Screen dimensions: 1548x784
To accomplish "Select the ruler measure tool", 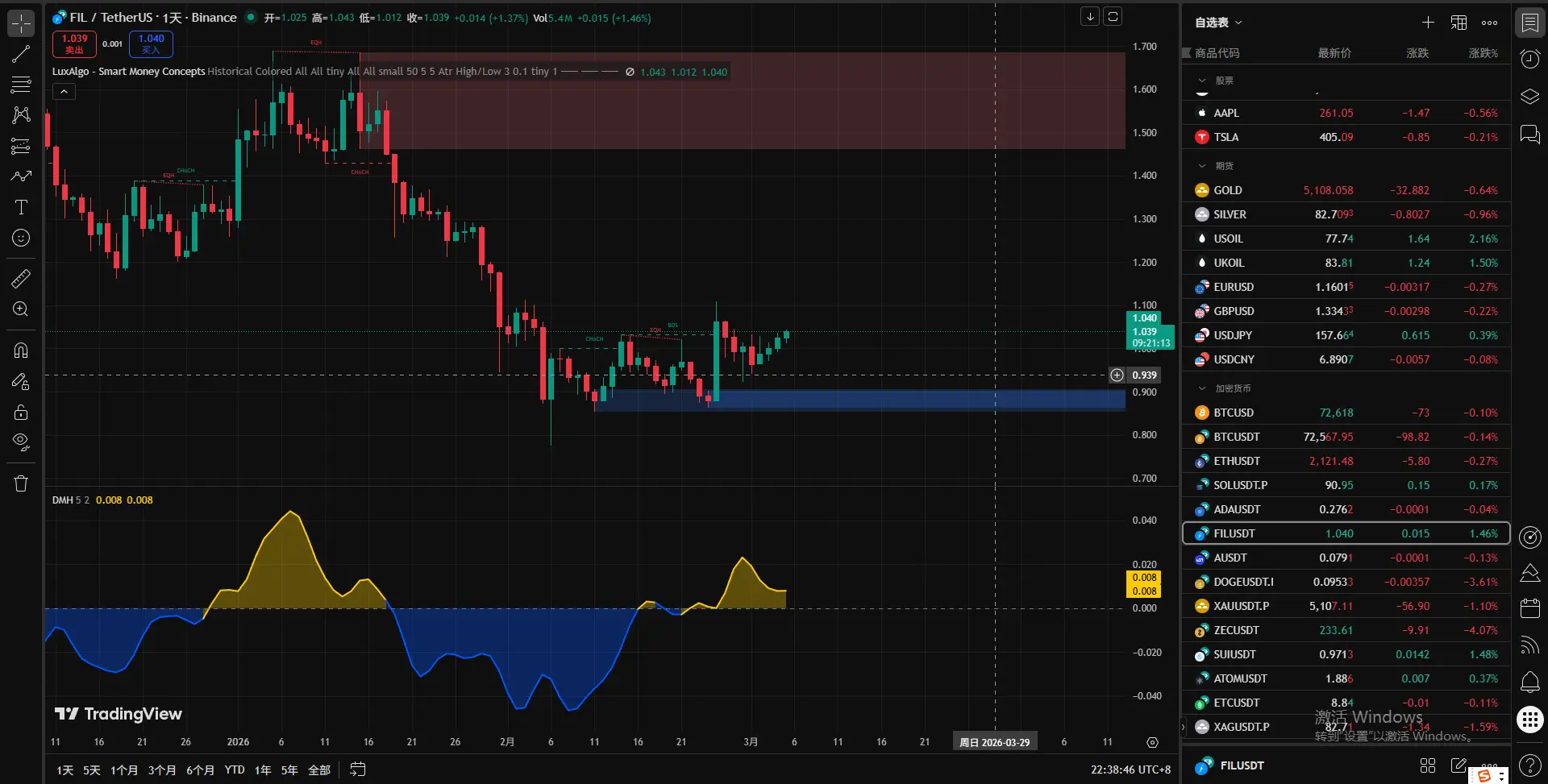I will (21, 279).
